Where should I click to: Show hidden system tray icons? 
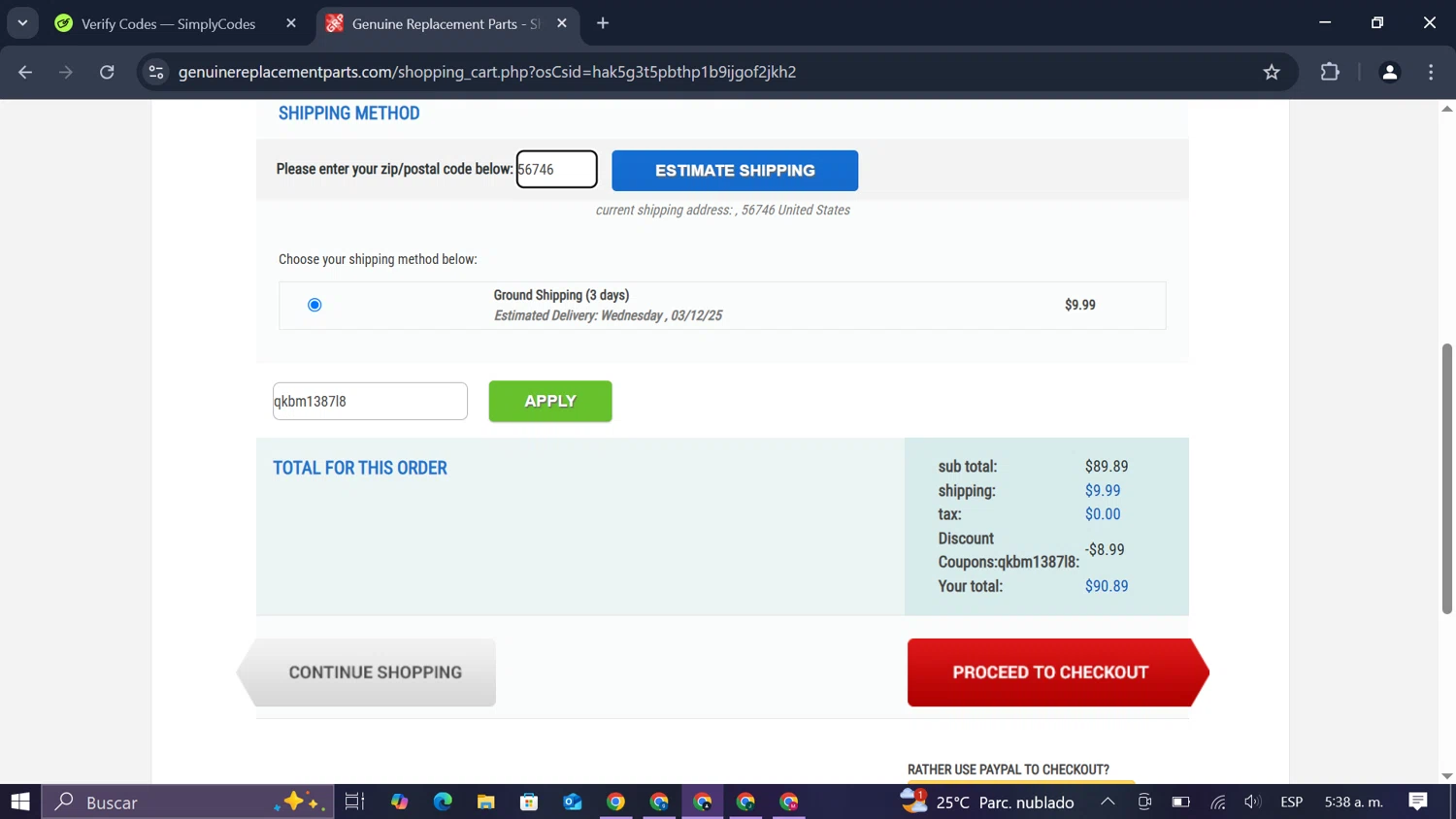pos(1108,802)
